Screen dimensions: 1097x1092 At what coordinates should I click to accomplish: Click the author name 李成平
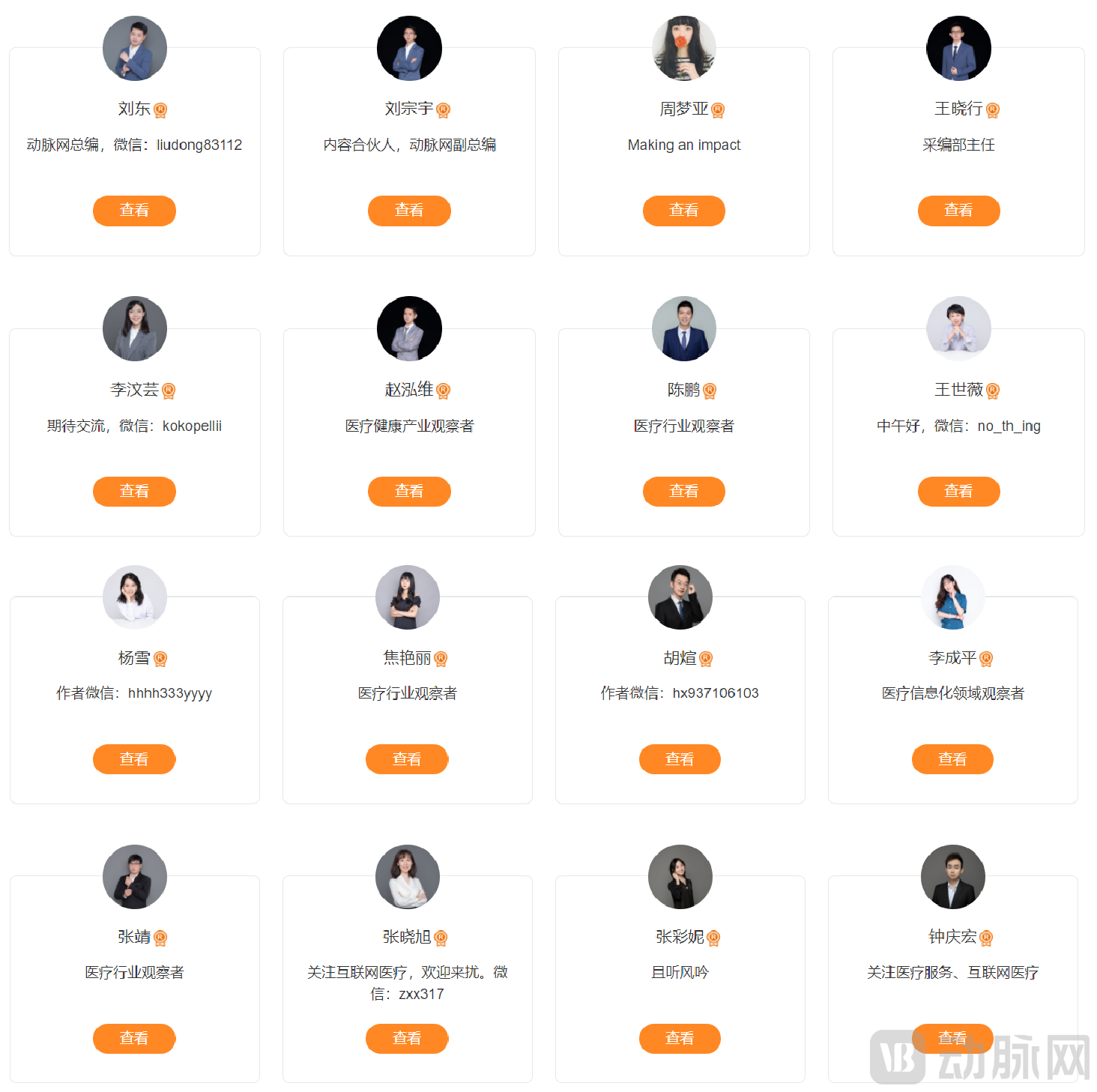tap(952, 658)
